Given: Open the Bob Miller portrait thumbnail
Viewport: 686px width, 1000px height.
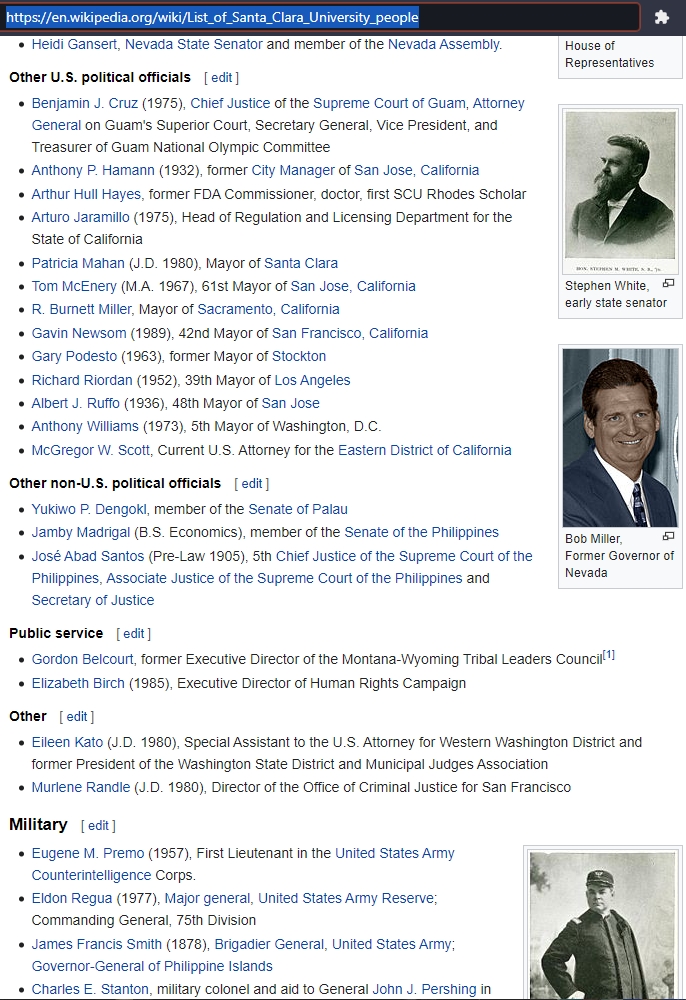Looking at the screenshot, I should [620, 437].
